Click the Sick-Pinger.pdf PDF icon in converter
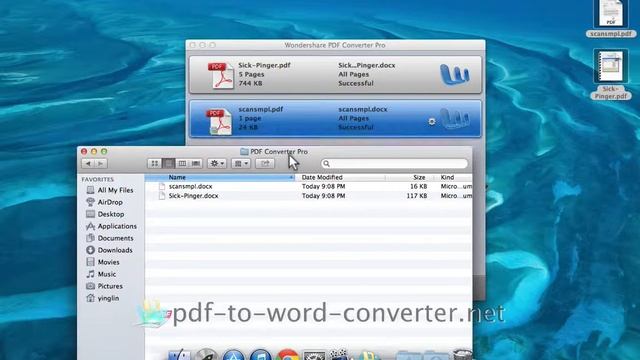Screen dimensions: 640x360 221,75
